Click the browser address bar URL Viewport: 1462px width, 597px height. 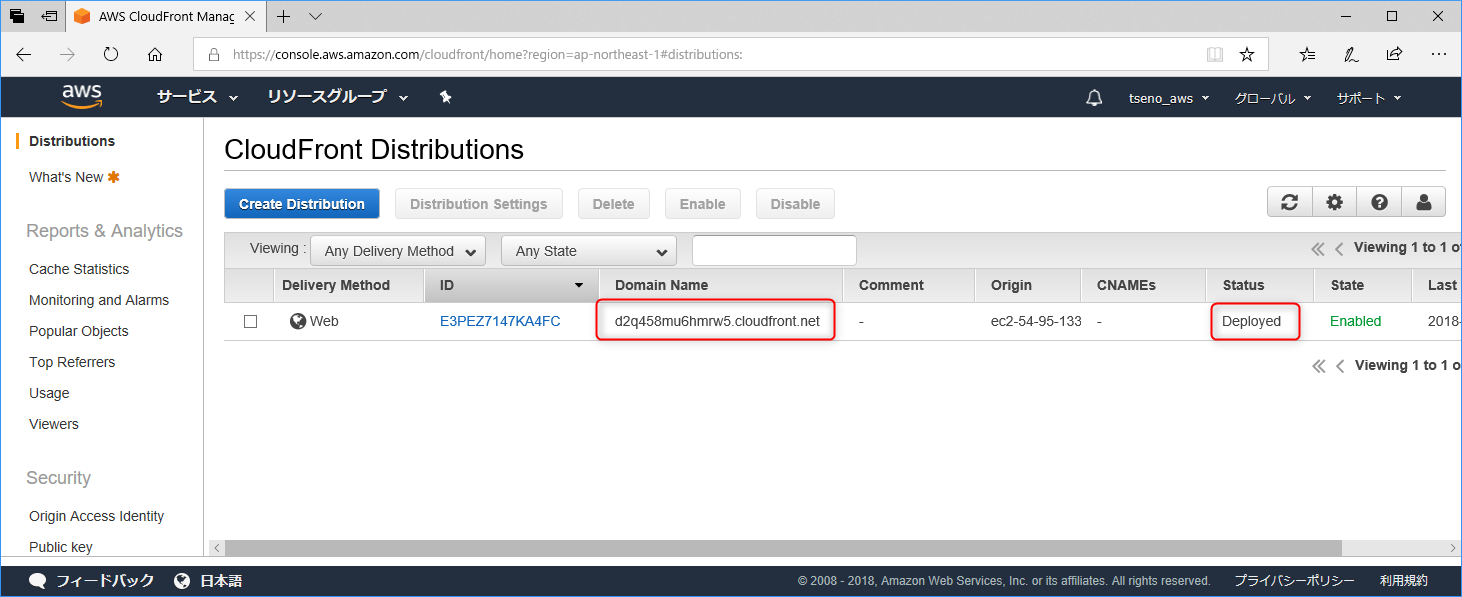pos(488,54)
